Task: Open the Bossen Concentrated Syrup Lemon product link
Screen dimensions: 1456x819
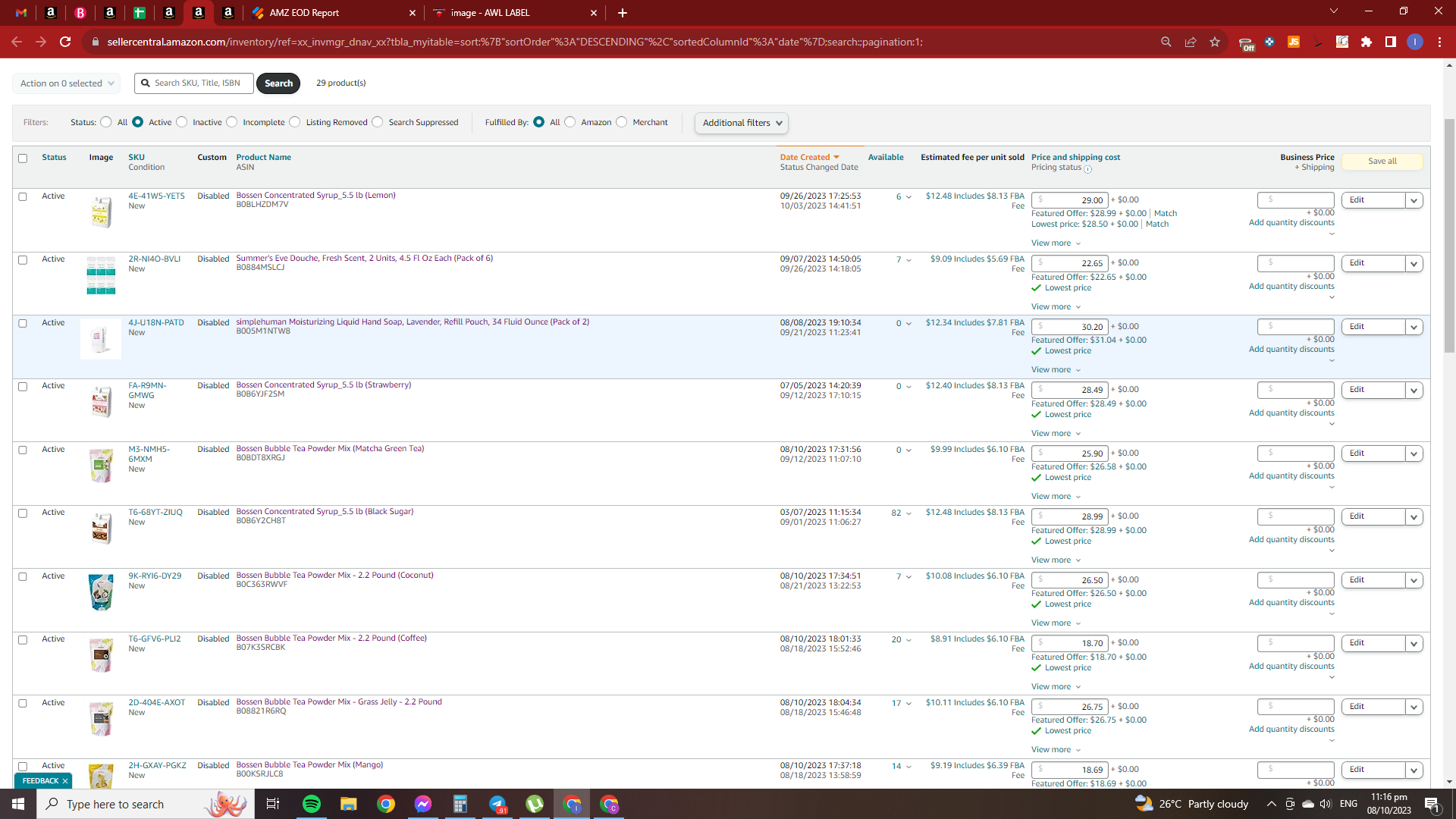Action: [x=315, y=196]
